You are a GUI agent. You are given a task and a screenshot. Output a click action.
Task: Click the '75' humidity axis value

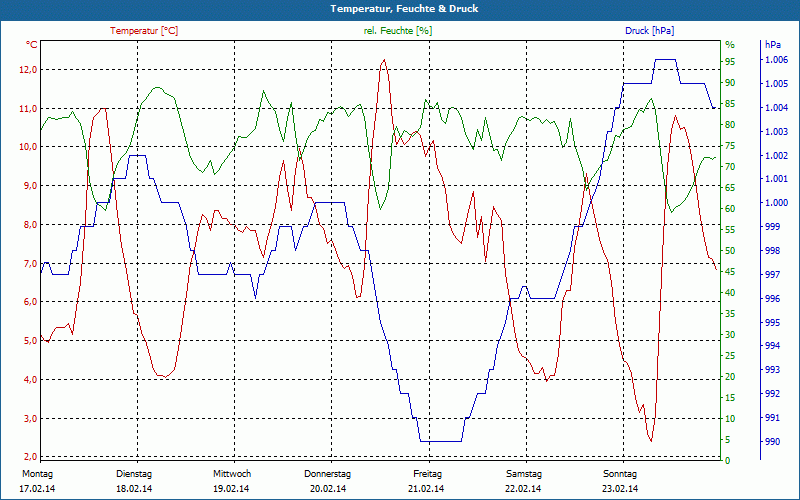coord(730,146)
